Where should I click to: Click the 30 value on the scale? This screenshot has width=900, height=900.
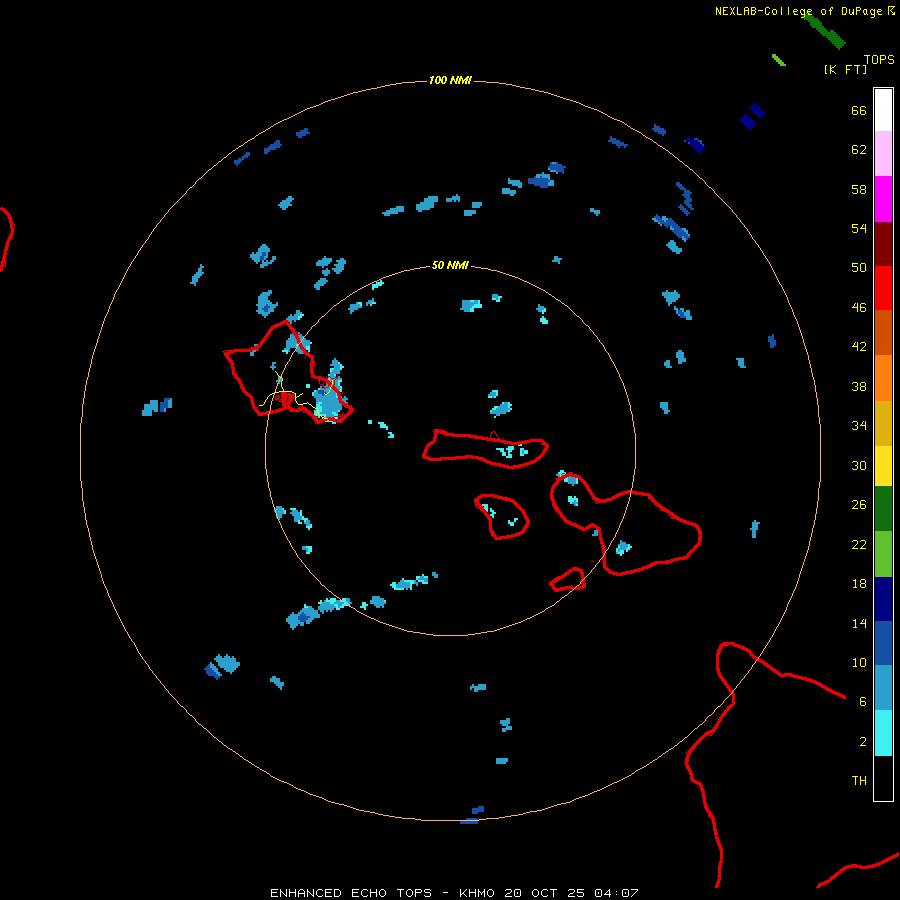pyautogui.click(x=859, y=465)
